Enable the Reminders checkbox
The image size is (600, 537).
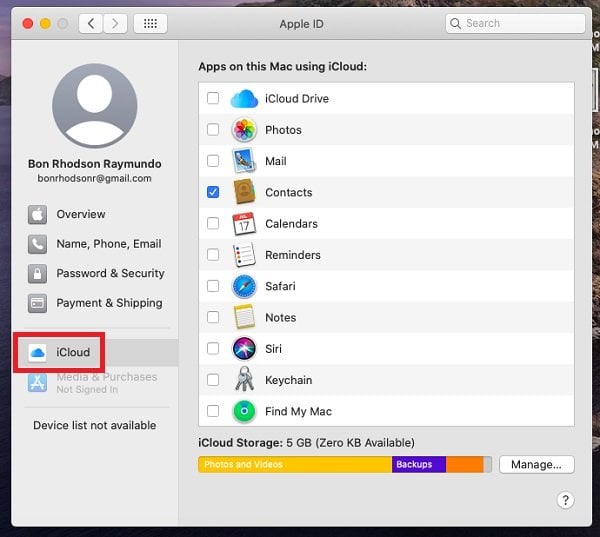pos(213,255)
